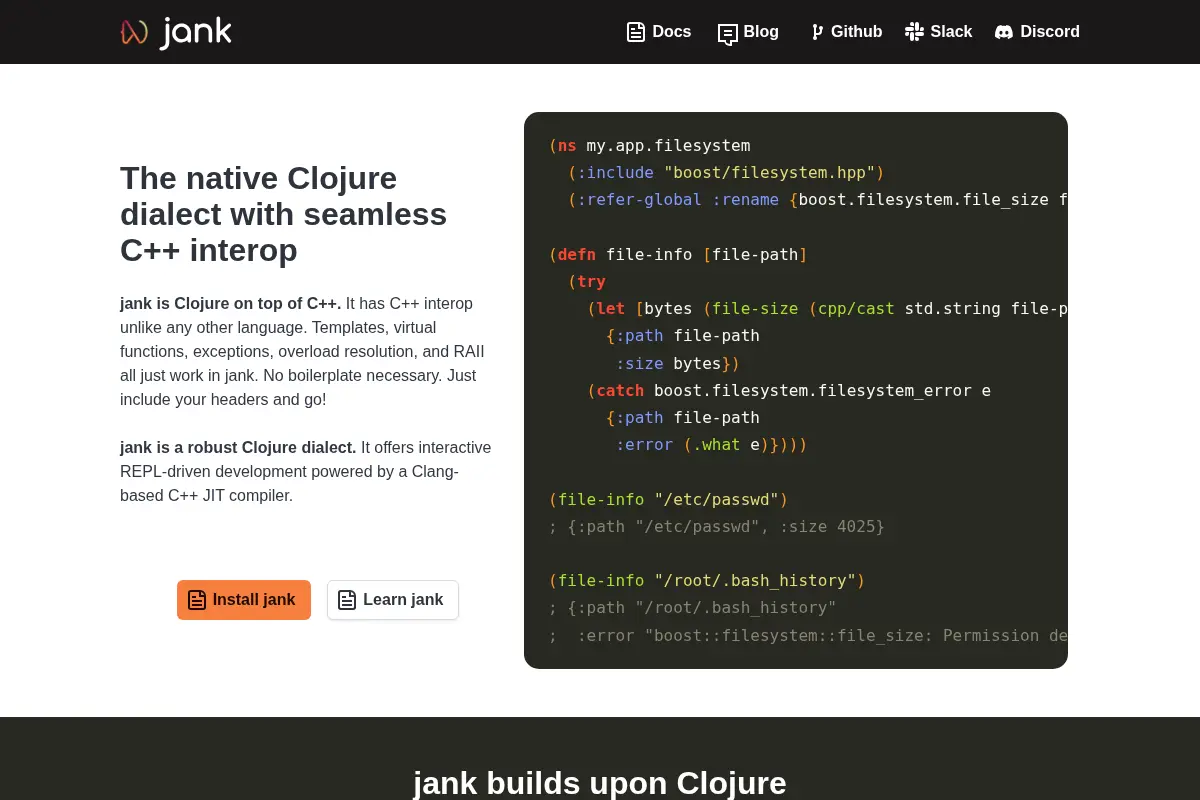Click the Slack logo icon
Viewport: 1200px width, 800px height.
(914, 32)
